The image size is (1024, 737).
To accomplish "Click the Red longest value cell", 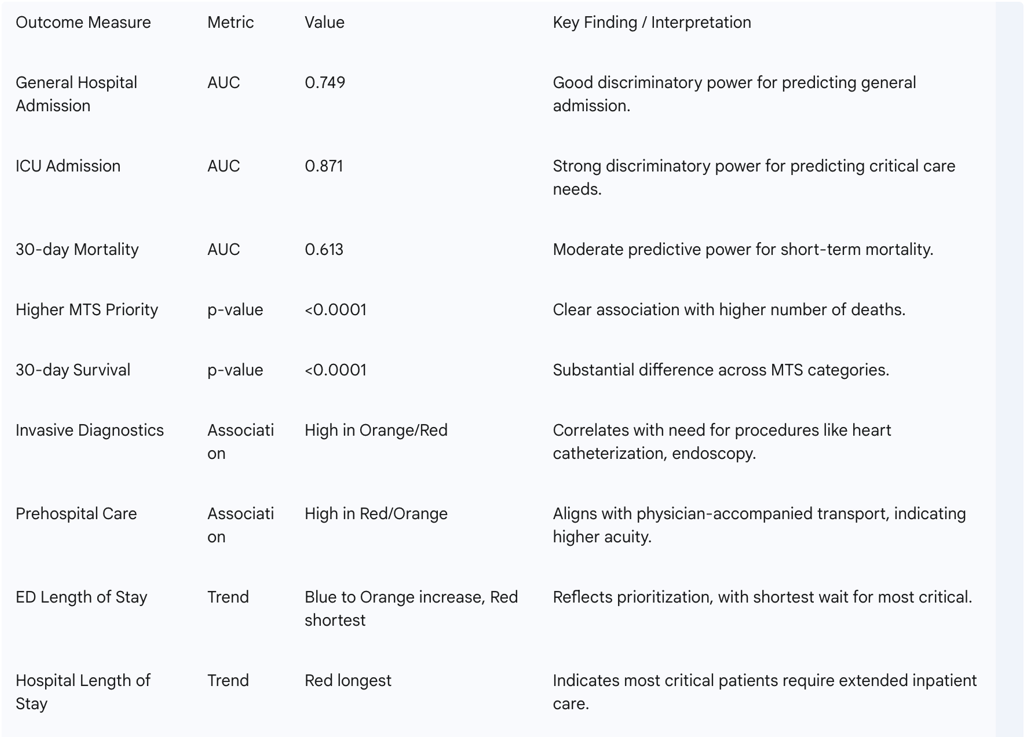I will point(347,681).
